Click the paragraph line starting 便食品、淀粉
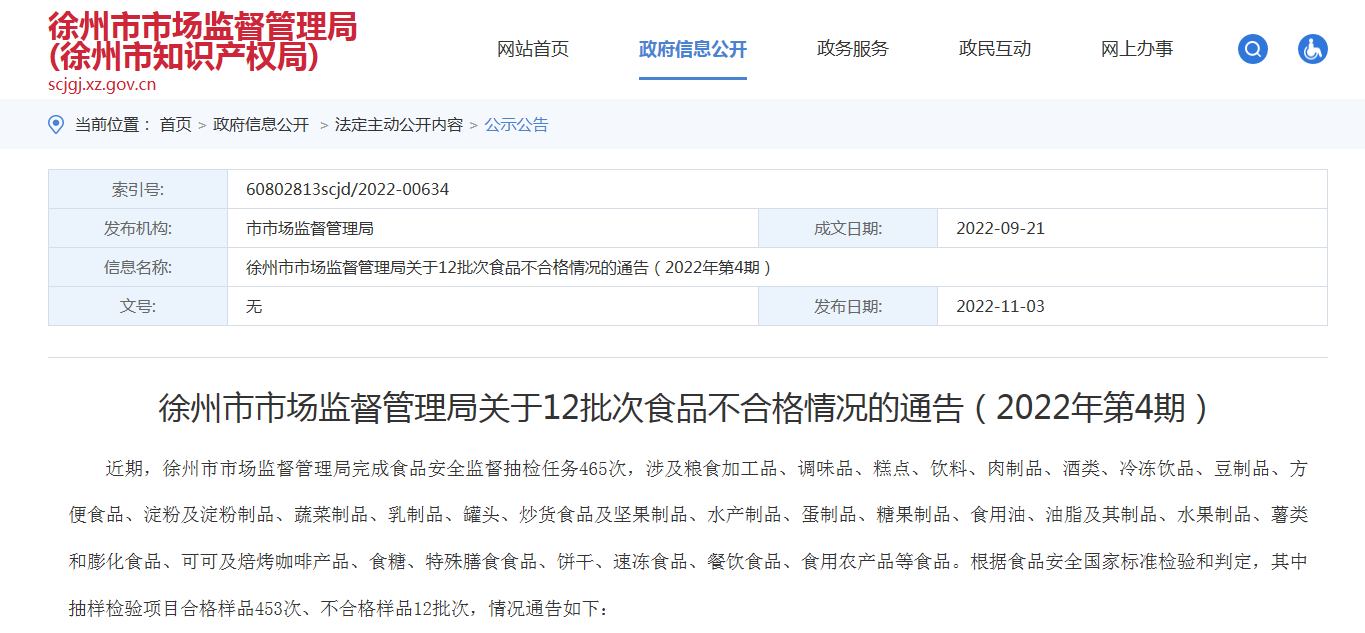The image size is (1365, 633). pyautogui.click(x=688, y=515)
